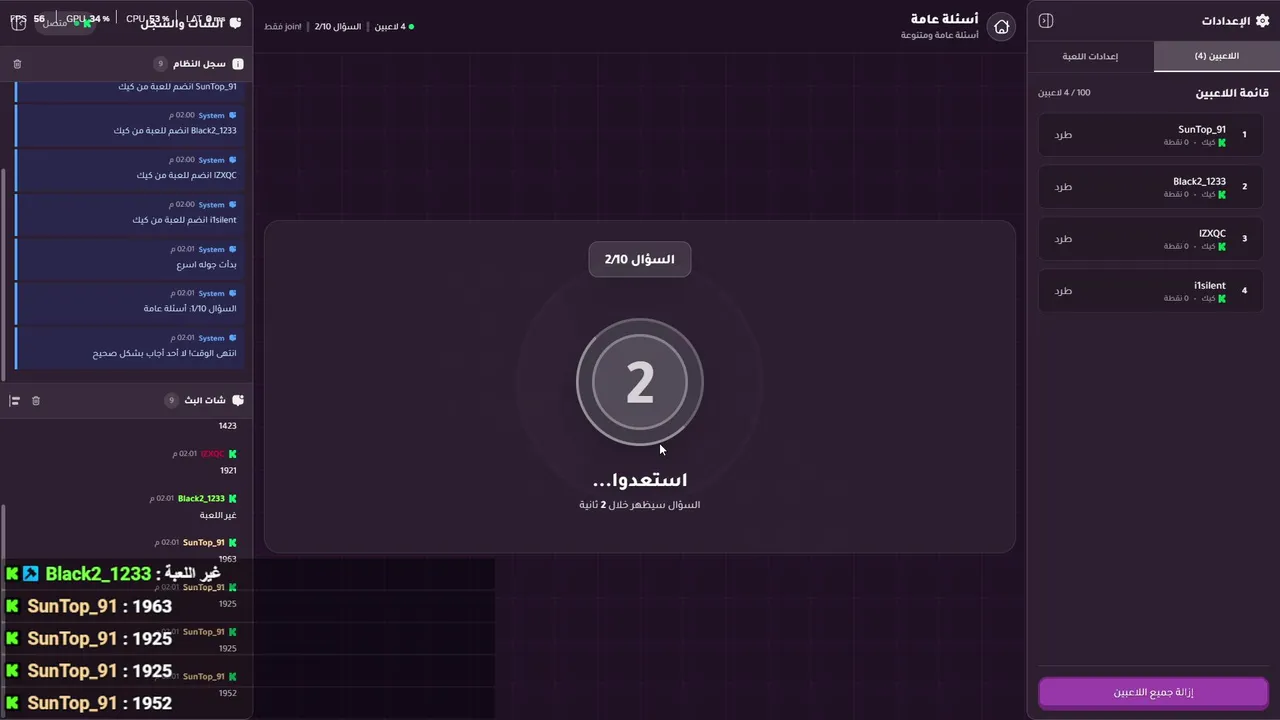Collapse the settings sidebar with the panel icon
The image size is (1280, 720).
pos(1046,21)
